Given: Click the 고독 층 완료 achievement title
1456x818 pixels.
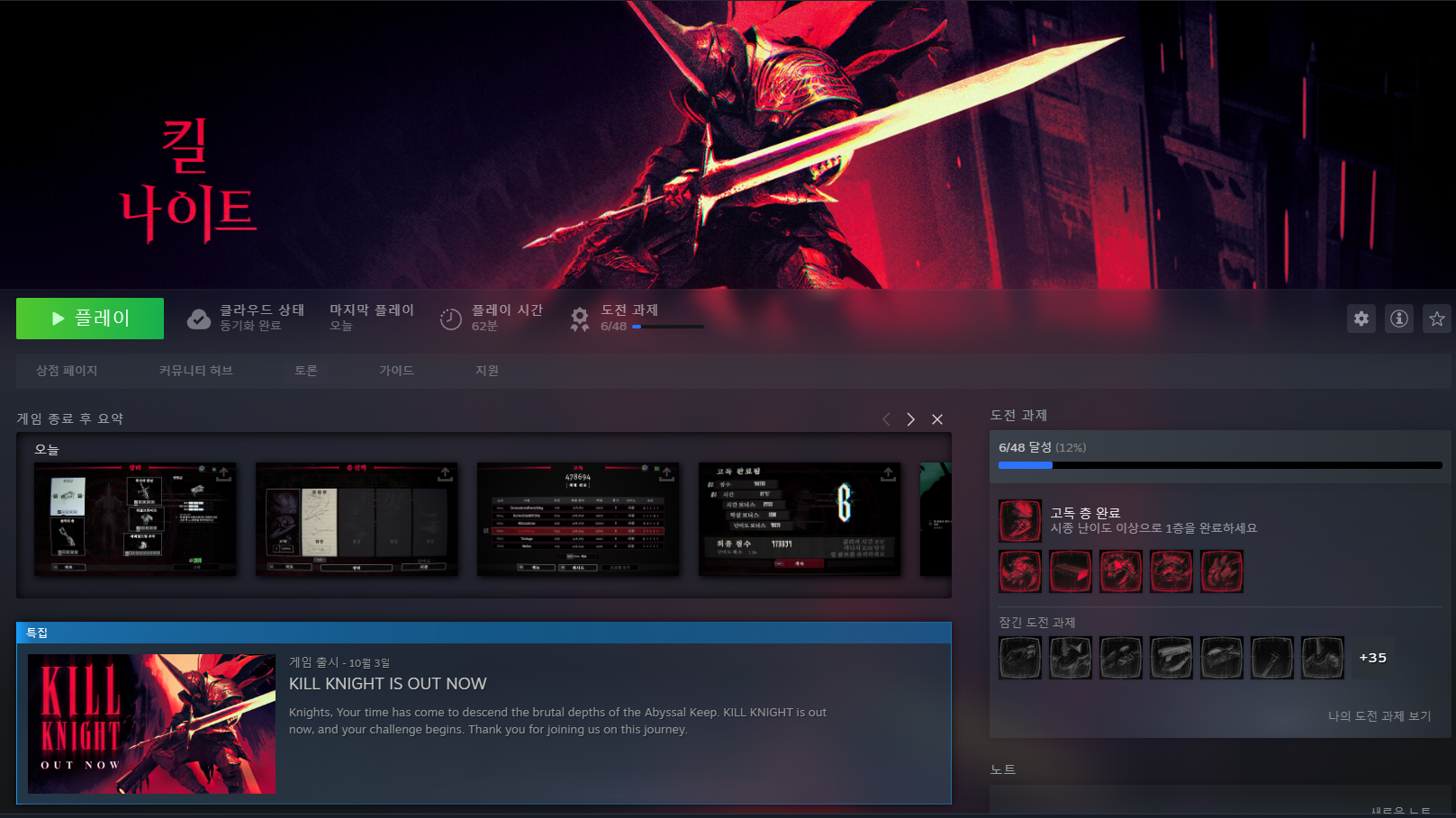Looking at the screenshot, I should (x=1085, y=513).
